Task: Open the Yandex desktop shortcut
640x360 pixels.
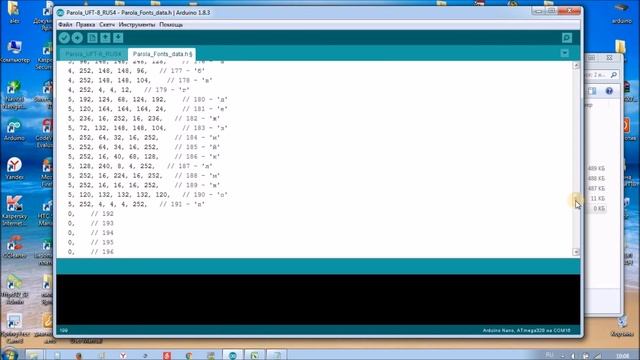Action: (x=14, y=169)
